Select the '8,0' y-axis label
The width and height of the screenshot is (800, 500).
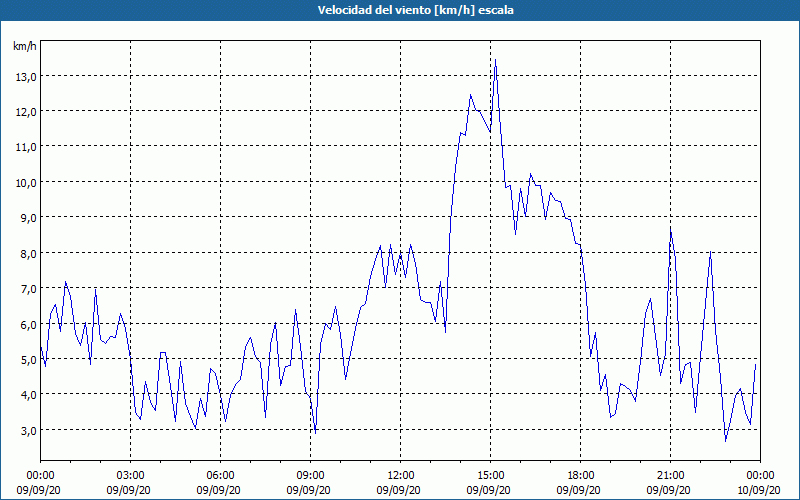click(29, 254)
